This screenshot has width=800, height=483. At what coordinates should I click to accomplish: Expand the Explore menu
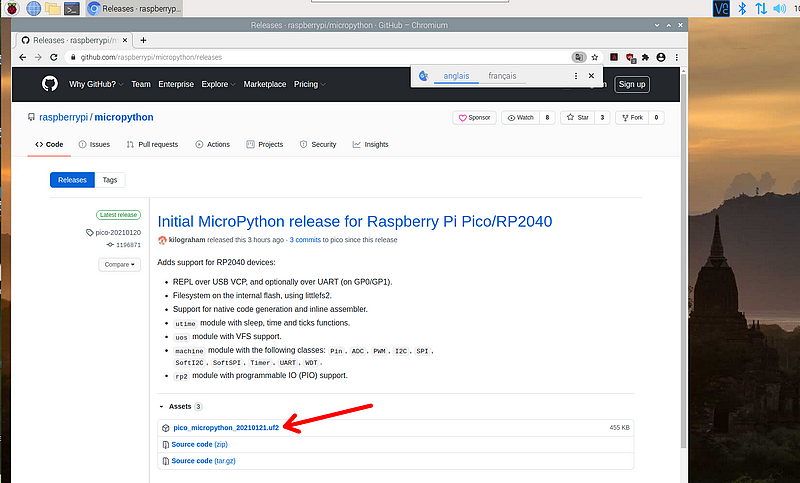pos(218,84)
